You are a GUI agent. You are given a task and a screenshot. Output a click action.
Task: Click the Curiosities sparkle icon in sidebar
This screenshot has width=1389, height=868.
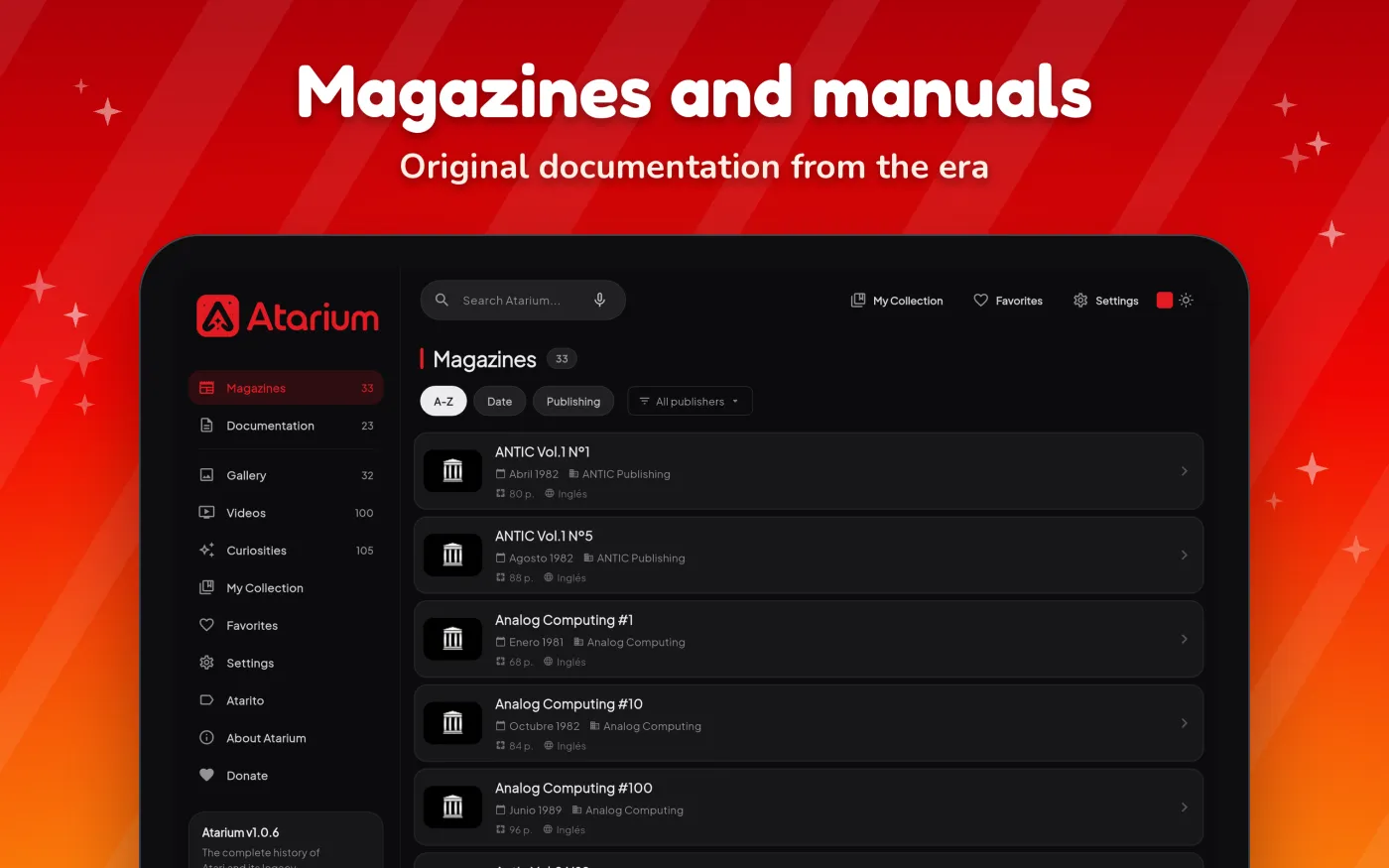pos(206,551)
